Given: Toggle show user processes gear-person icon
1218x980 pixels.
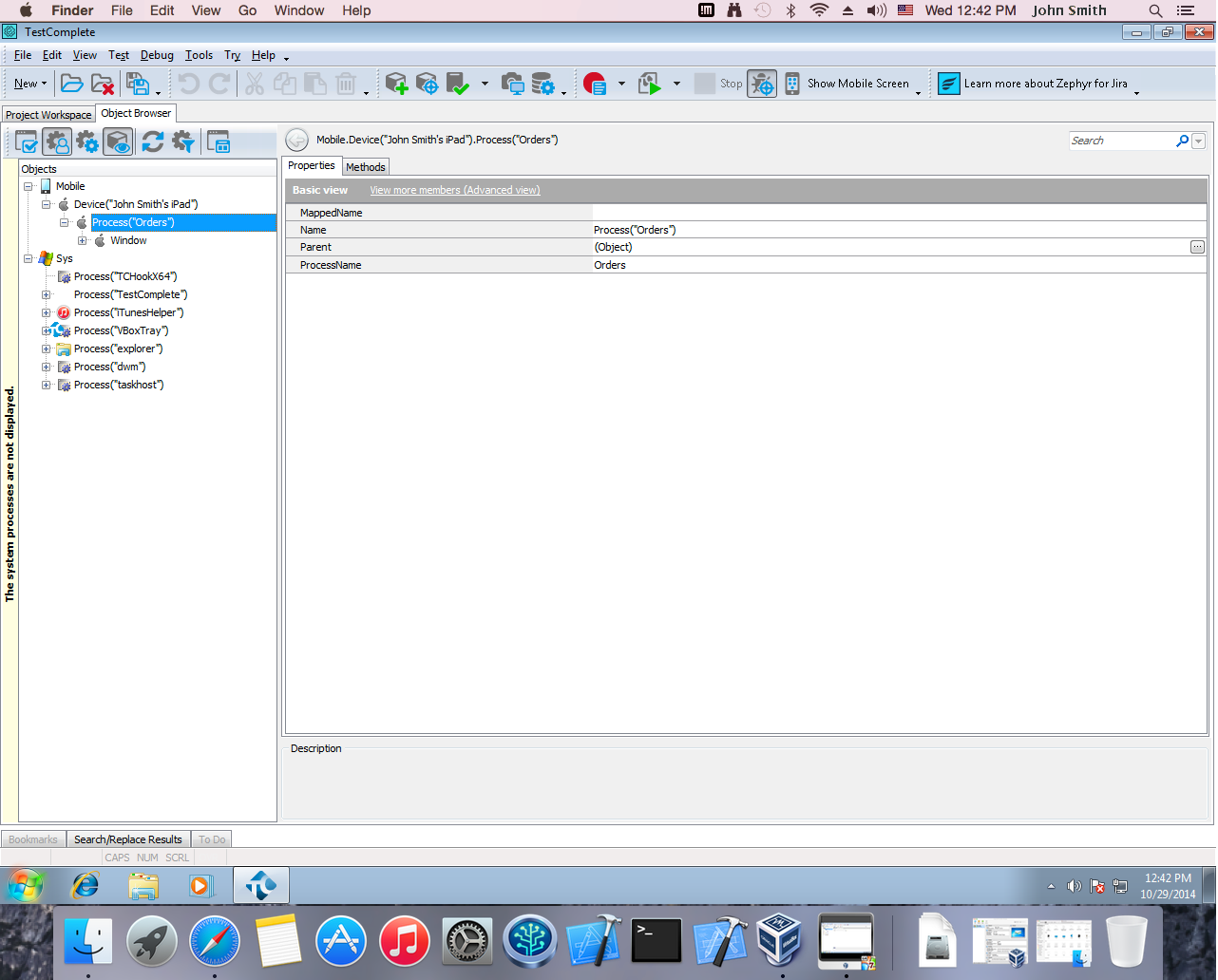Looking at the screenshot, I should [x=57, y=142].
